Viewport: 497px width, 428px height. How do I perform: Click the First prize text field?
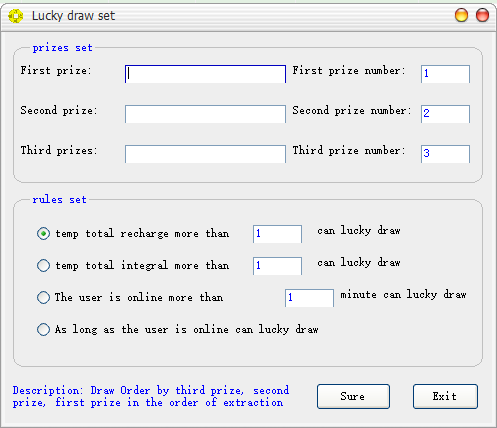tap(205, 74)
